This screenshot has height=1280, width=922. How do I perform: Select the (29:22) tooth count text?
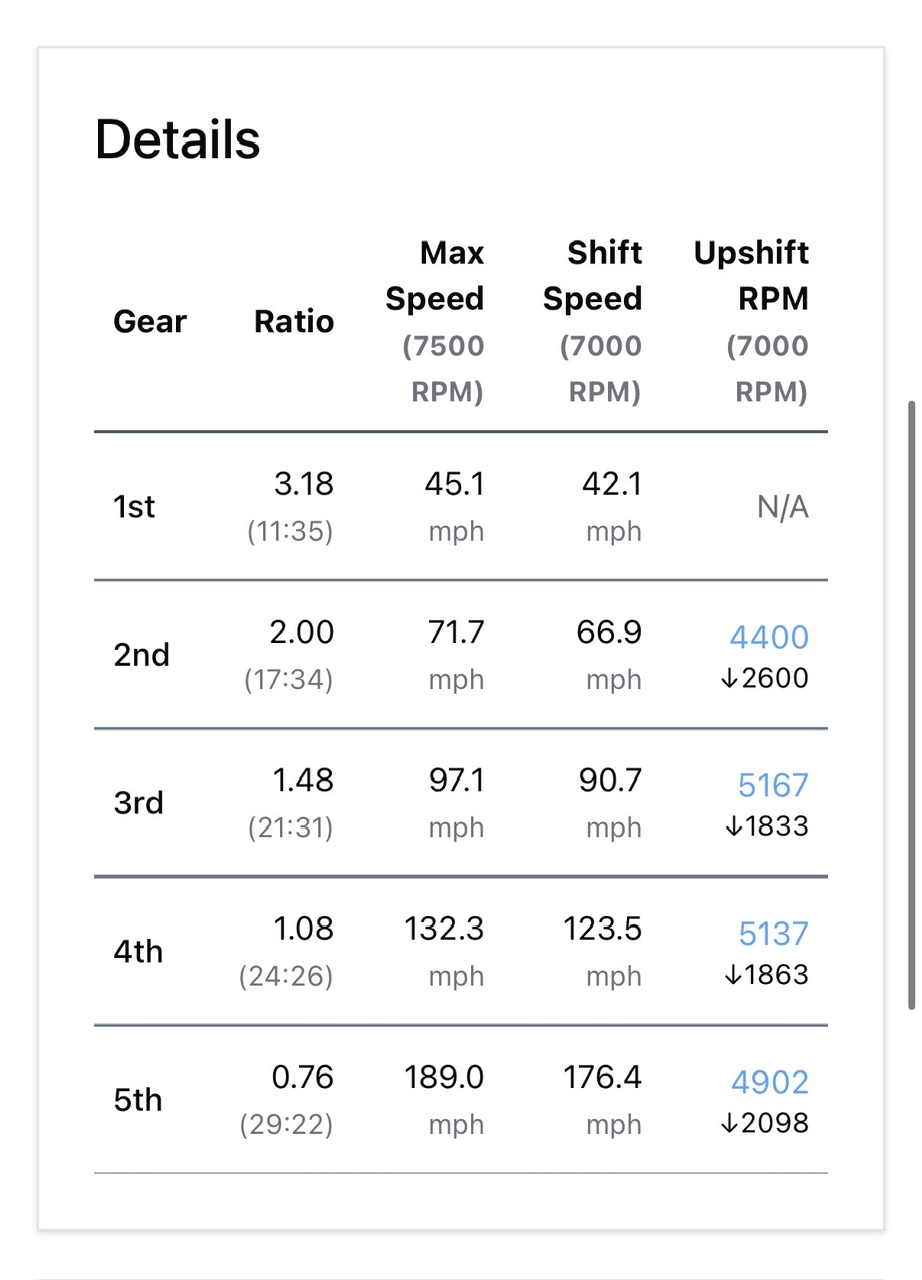286,1125
